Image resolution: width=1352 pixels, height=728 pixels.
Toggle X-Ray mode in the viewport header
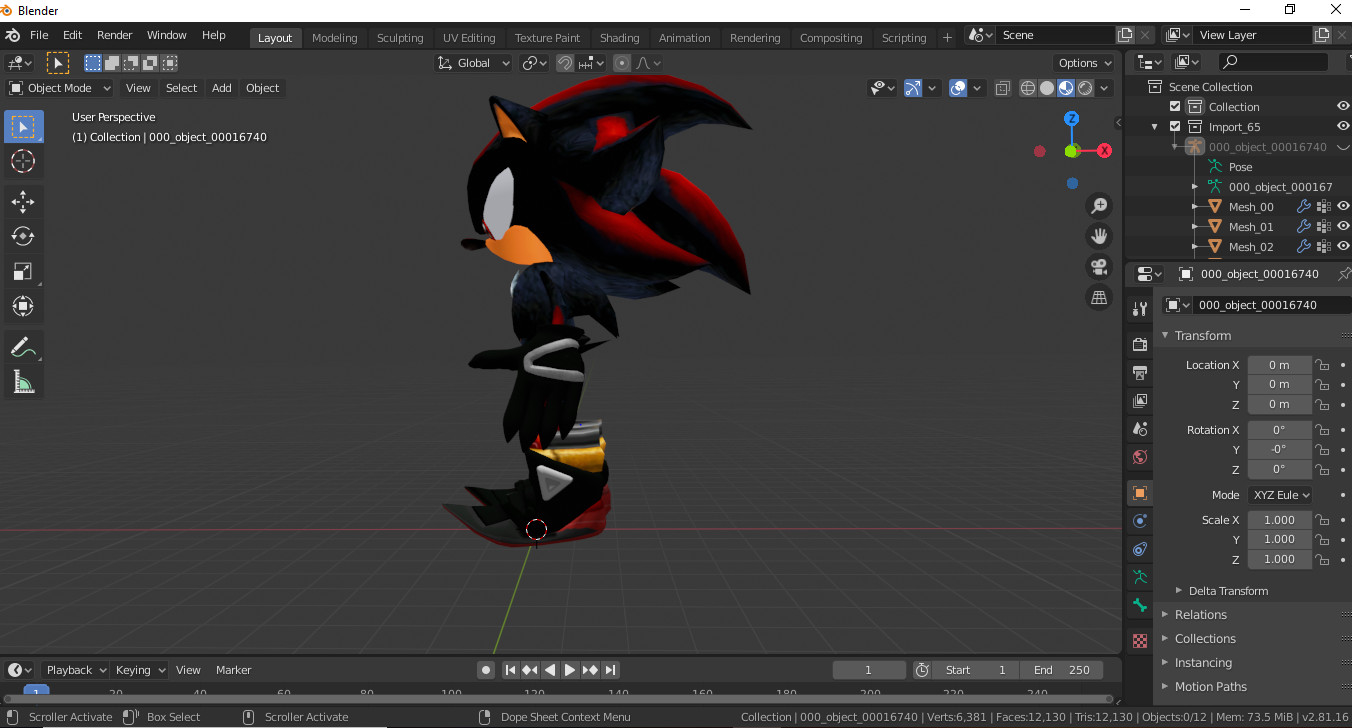point(1003,87)
